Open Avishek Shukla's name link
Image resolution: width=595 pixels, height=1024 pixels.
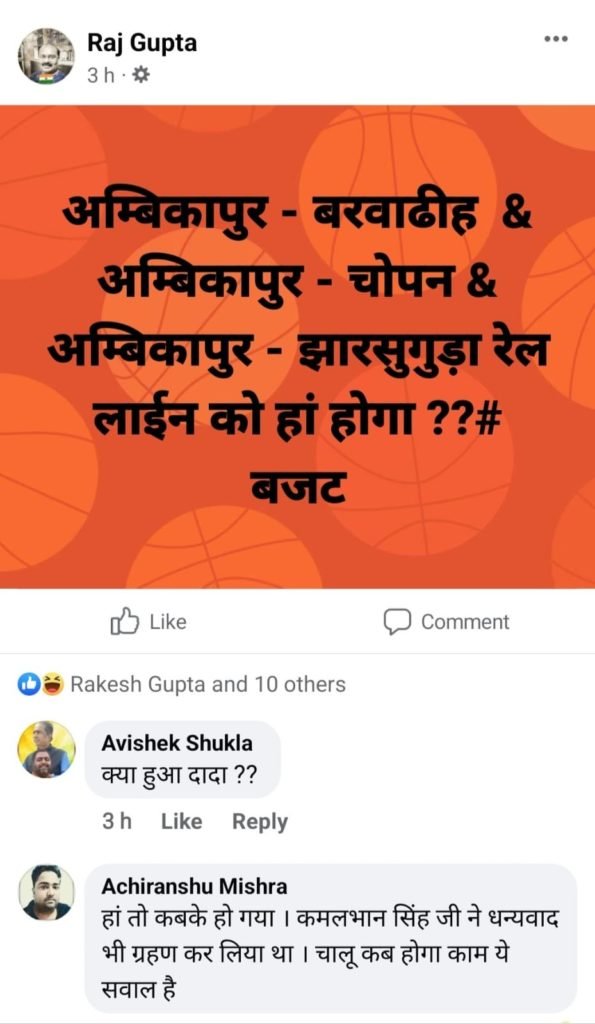pyautogui.click(x=177, y=743)
